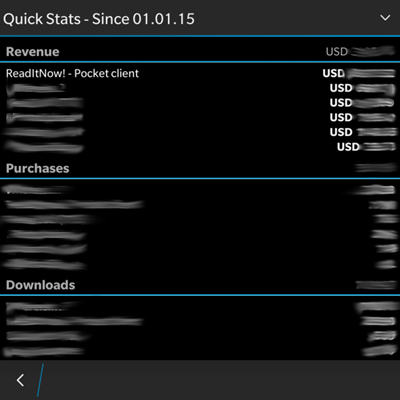Click the blurred Revenue total USD amount
Viewport: 400px width, 400px height.
pyautogui.click(x=360, y=52)
